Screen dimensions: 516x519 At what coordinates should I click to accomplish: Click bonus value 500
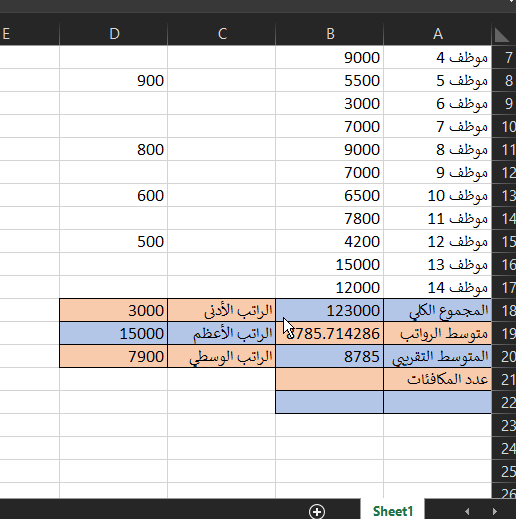point(114,241)
